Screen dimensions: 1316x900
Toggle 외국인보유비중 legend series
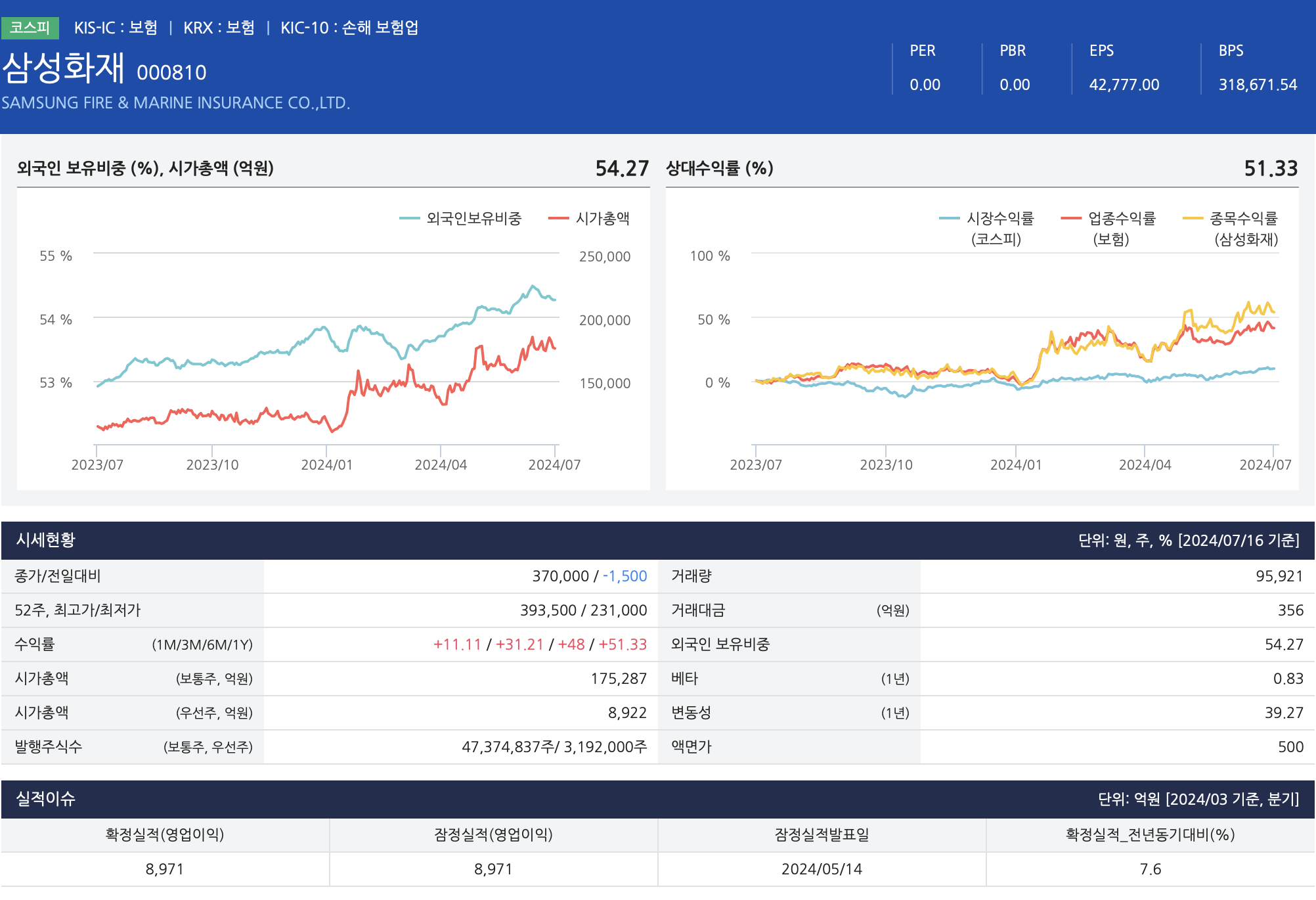click(x=473, y=219)
